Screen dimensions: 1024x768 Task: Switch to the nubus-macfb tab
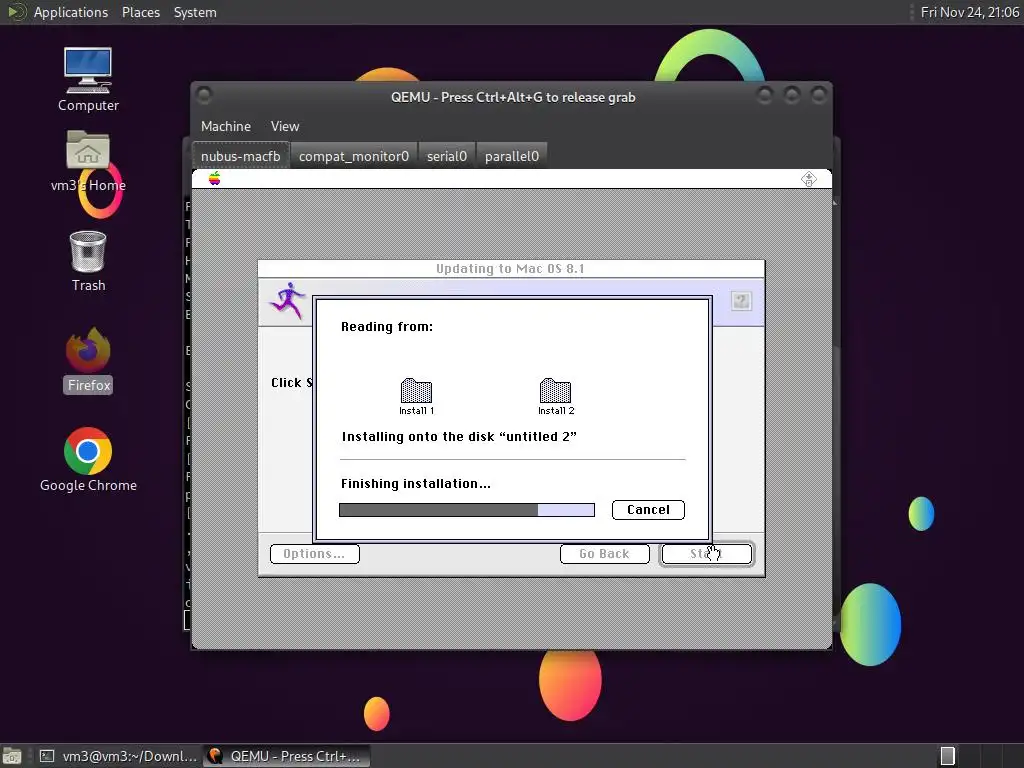point(240,156)
